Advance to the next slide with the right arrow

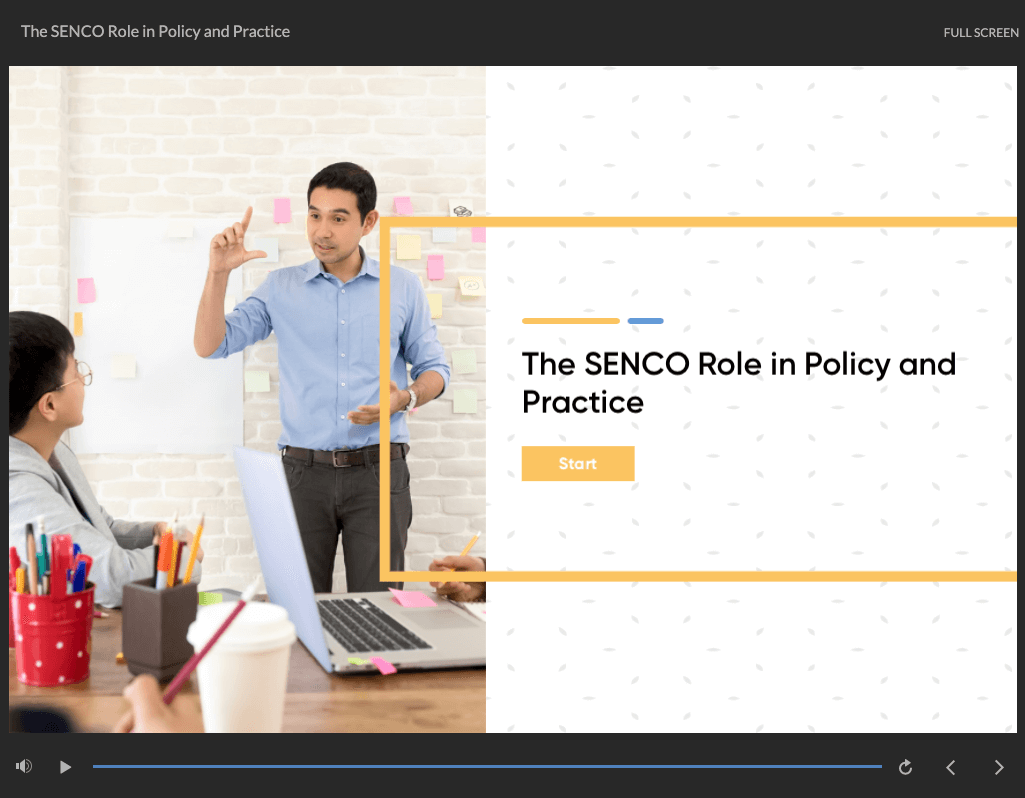998,767
